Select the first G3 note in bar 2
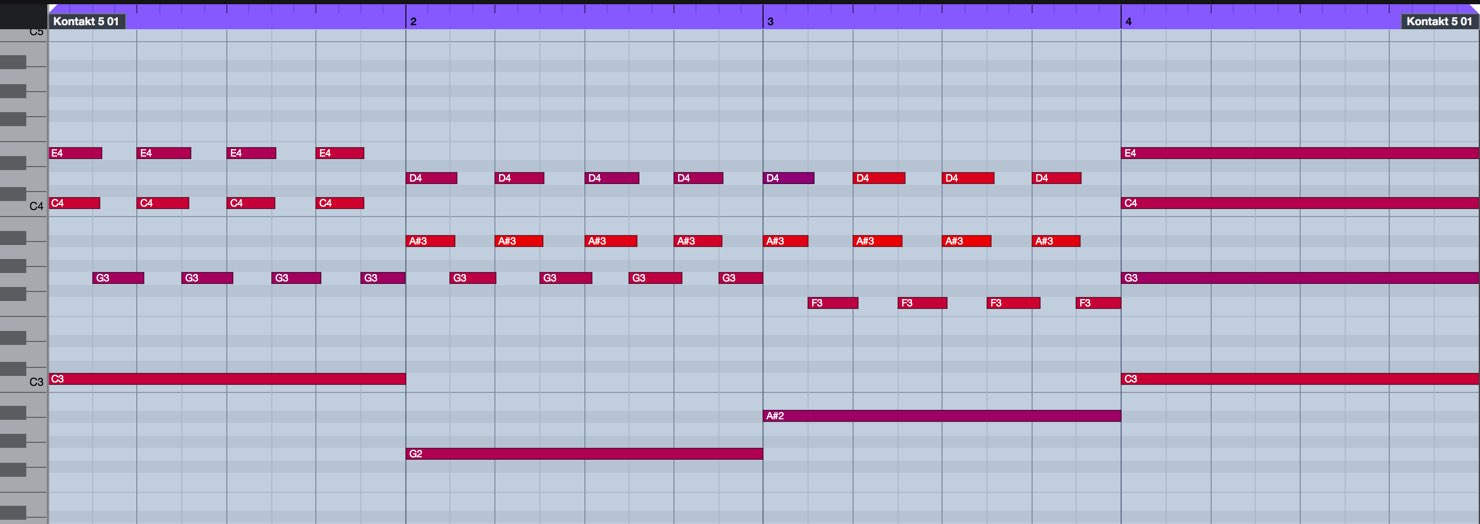The width and height of the screenshot is (1480, 524). tap(473, 278)
